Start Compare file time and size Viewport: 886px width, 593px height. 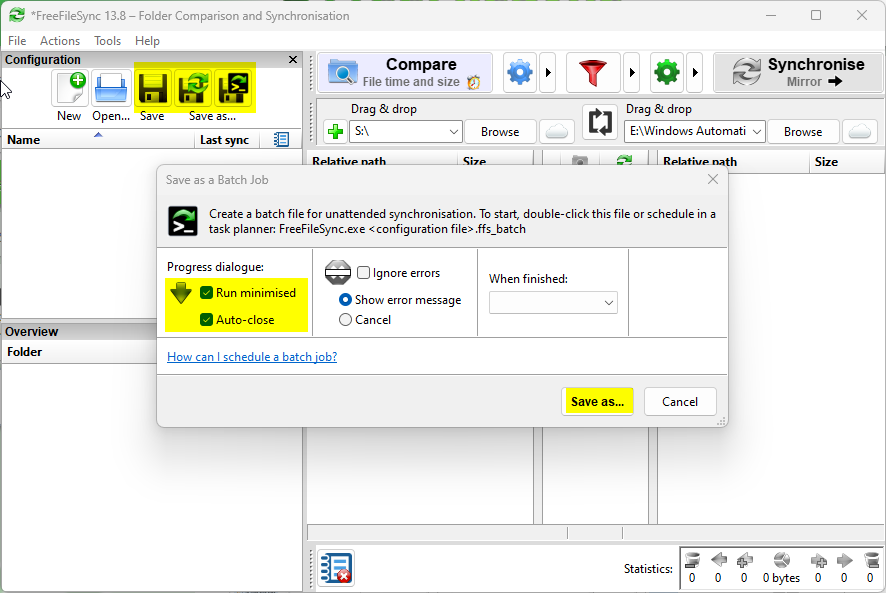coord(405,72)
